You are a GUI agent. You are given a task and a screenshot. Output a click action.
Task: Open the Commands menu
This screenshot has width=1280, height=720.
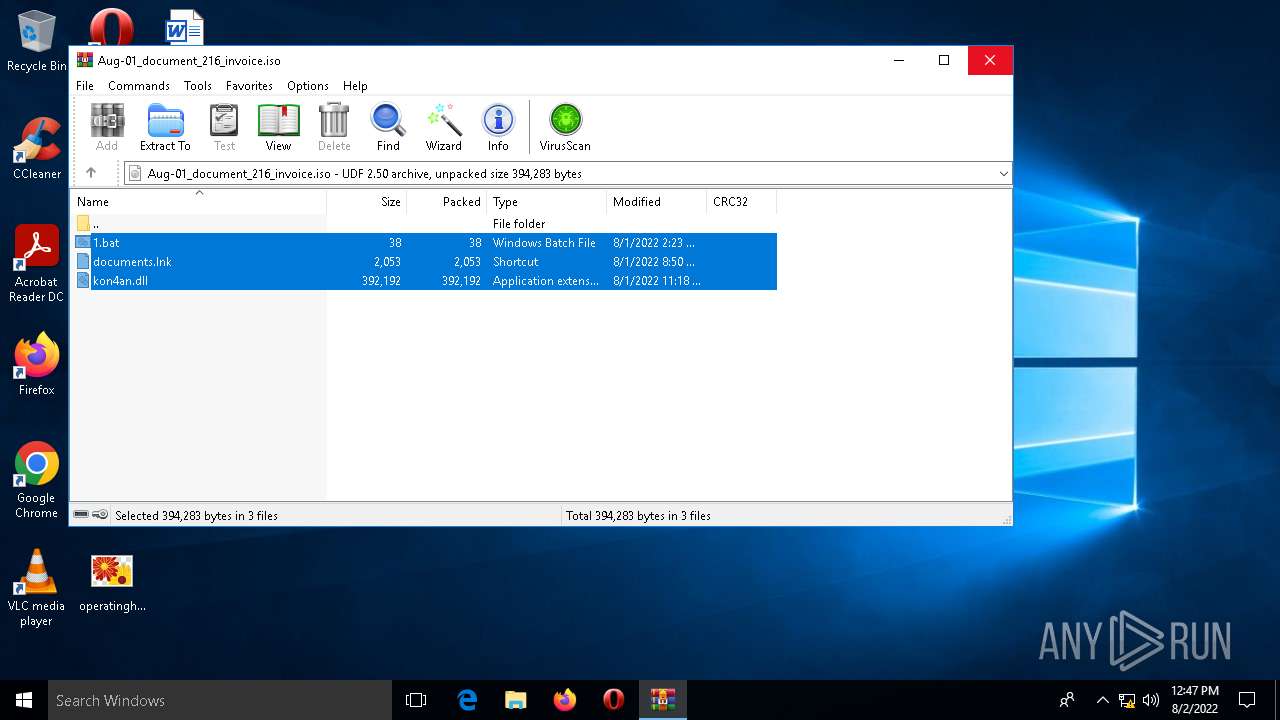click(x=139, y=86)
